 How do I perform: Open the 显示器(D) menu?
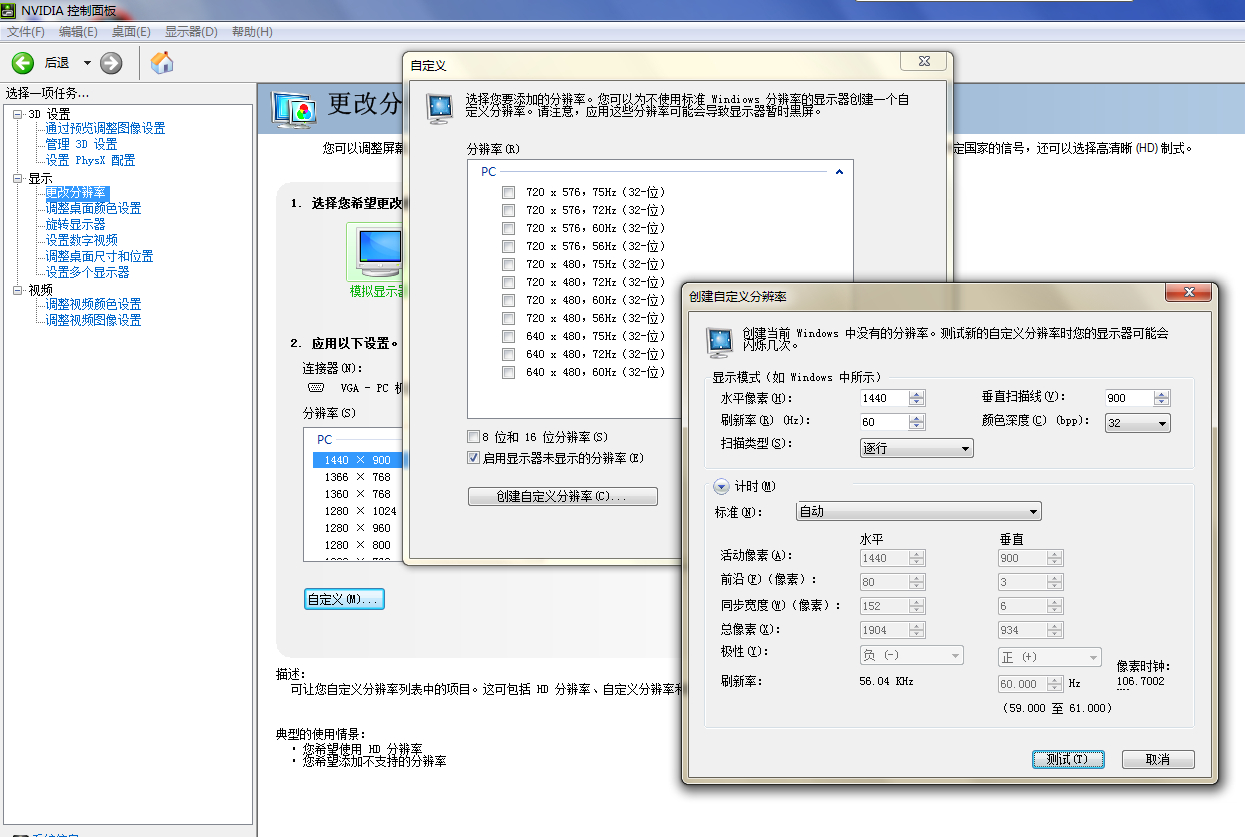click(x=191, y=32)
